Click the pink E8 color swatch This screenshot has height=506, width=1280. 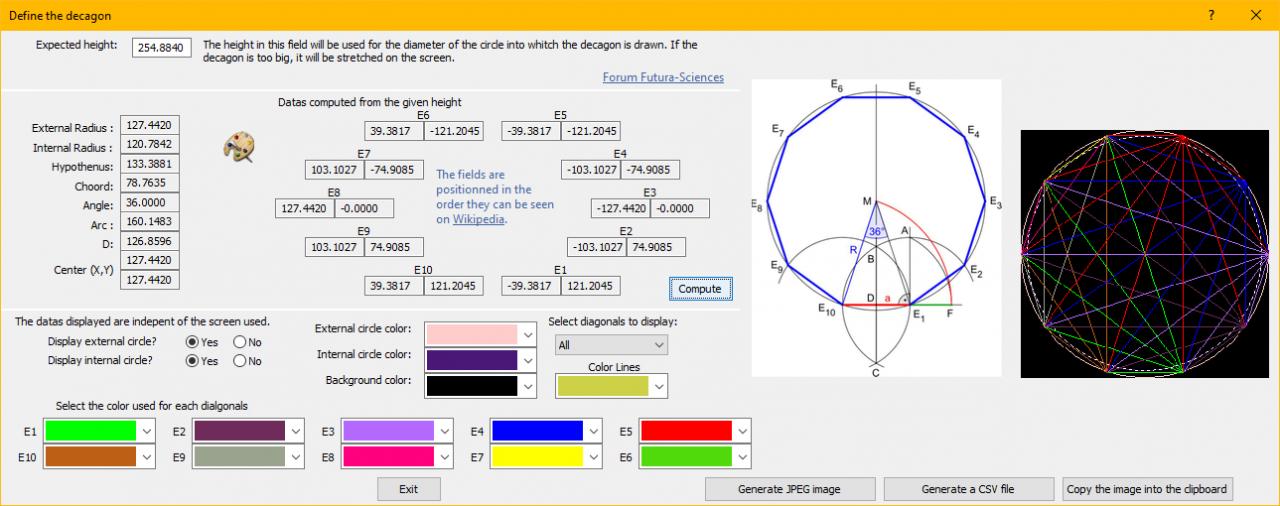[x=388, y=457]
